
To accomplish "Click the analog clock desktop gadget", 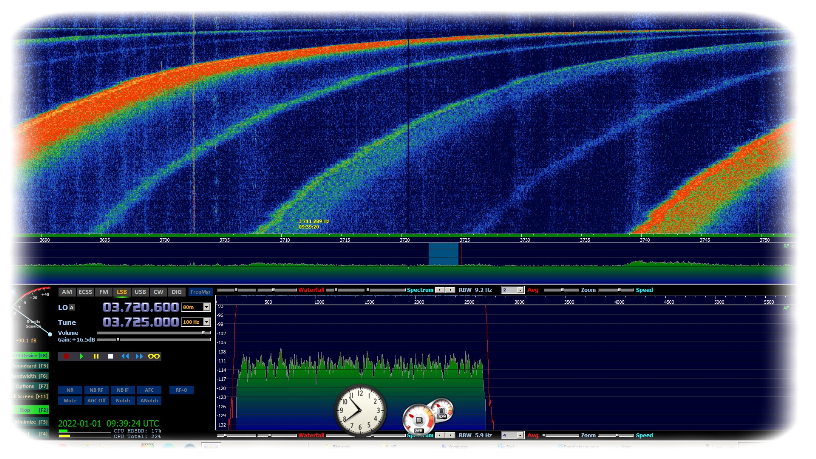I will point(360,410).
